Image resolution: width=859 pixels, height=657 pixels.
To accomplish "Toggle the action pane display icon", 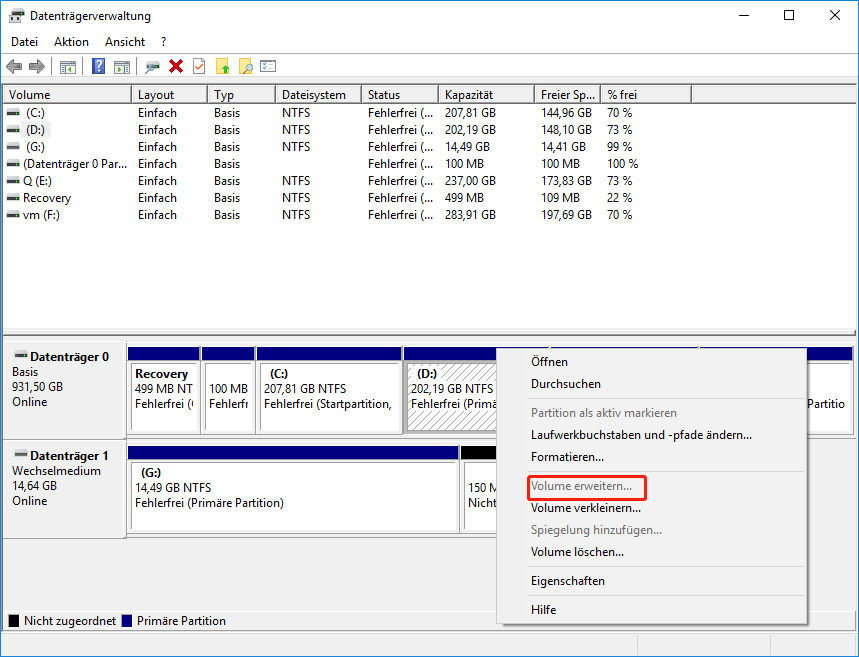I will (121, 66).
